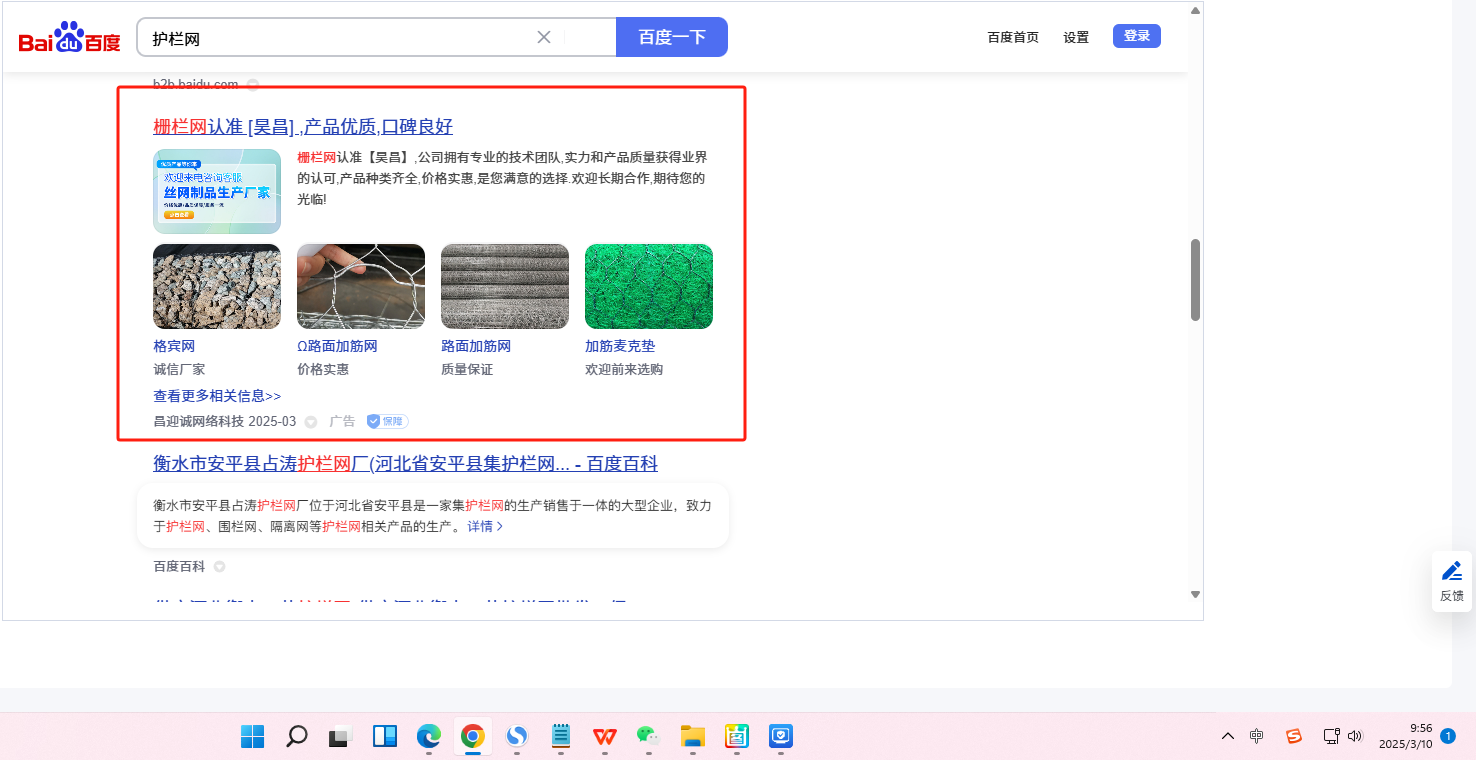
Task: Click the 反馈 feedback pencil icon
Action: tap(1451, 572)
